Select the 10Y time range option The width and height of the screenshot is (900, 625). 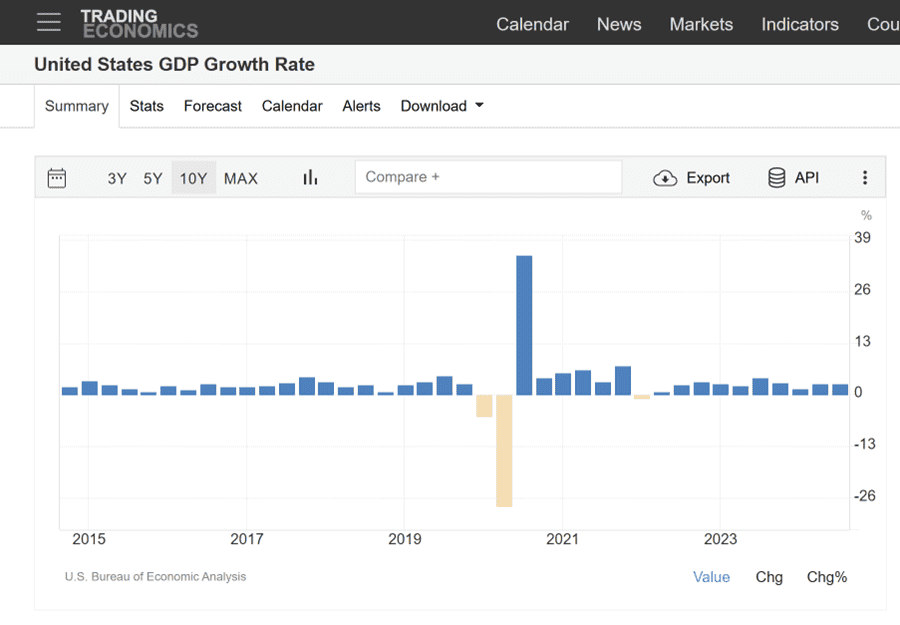pyautogui.click(x=193, y=178)
